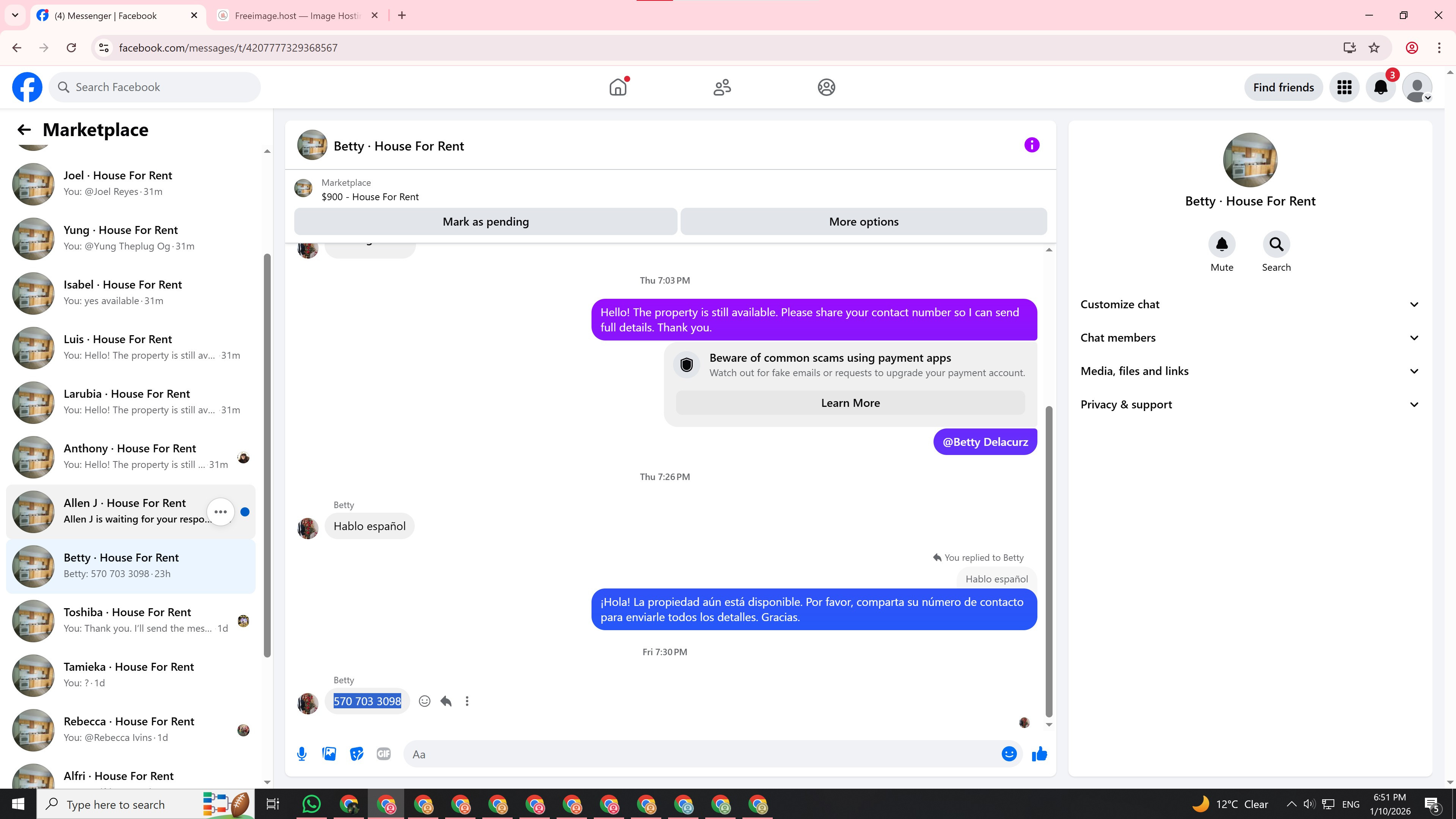Image resolution: width=1456 pixels, height=819 pixels.
Task: Mute the Betty conversation
Action: (x=1221, y=245)
